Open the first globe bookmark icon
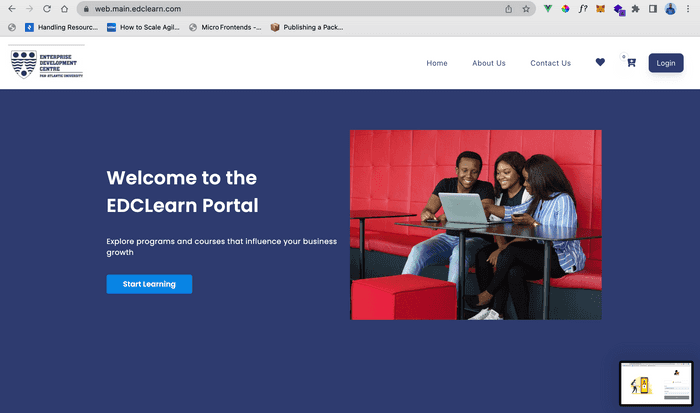The image size is (700, 413). [12, 27]
